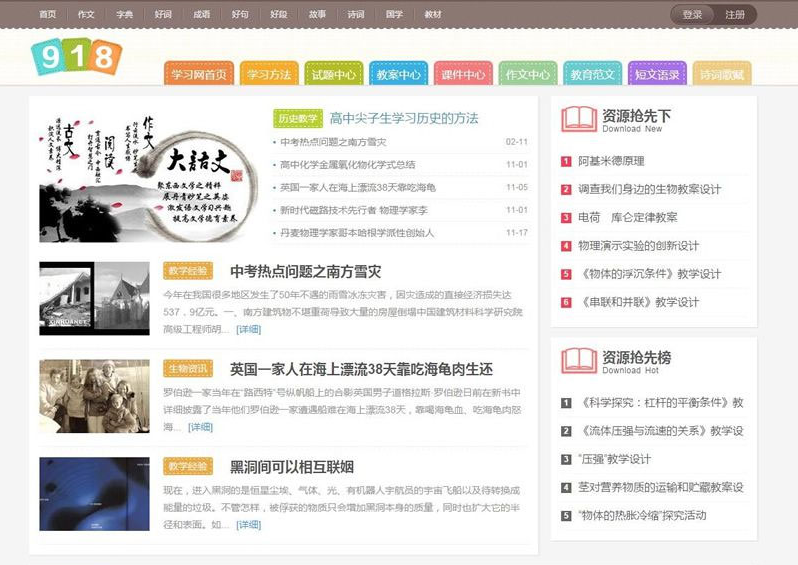Switch to the 教案中心 tab
The width and height of the screenshot is (798, 565).
[x=398, y=74]
